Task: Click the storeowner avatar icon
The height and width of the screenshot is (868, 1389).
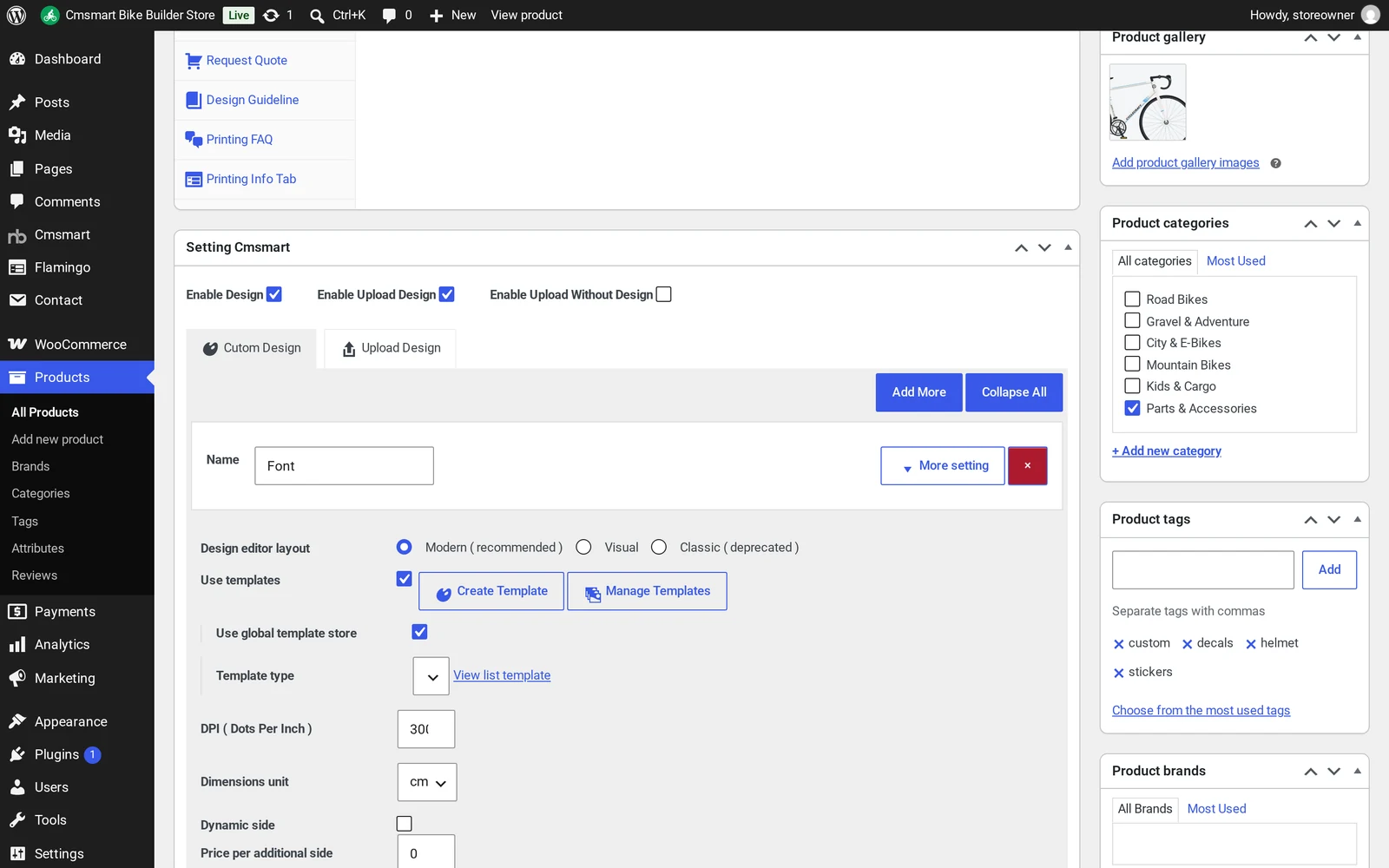Action: click(1371, 15)
